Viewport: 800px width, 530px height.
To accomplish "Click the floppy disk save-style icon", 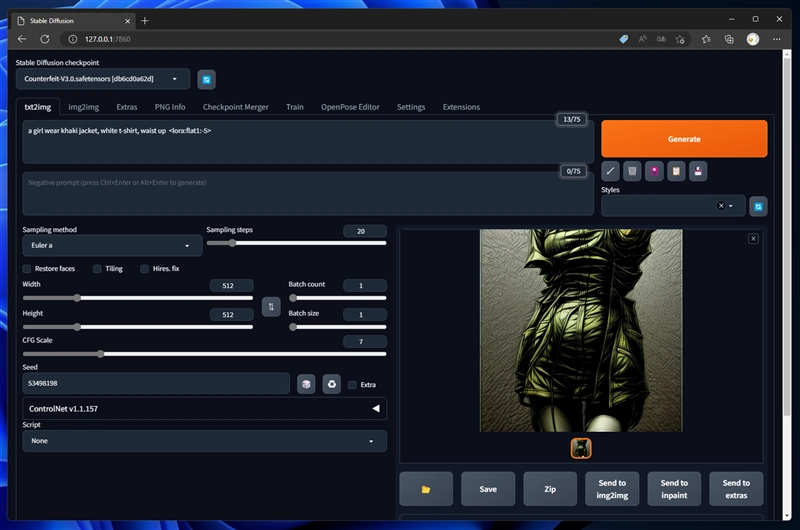I will [698, 171].
